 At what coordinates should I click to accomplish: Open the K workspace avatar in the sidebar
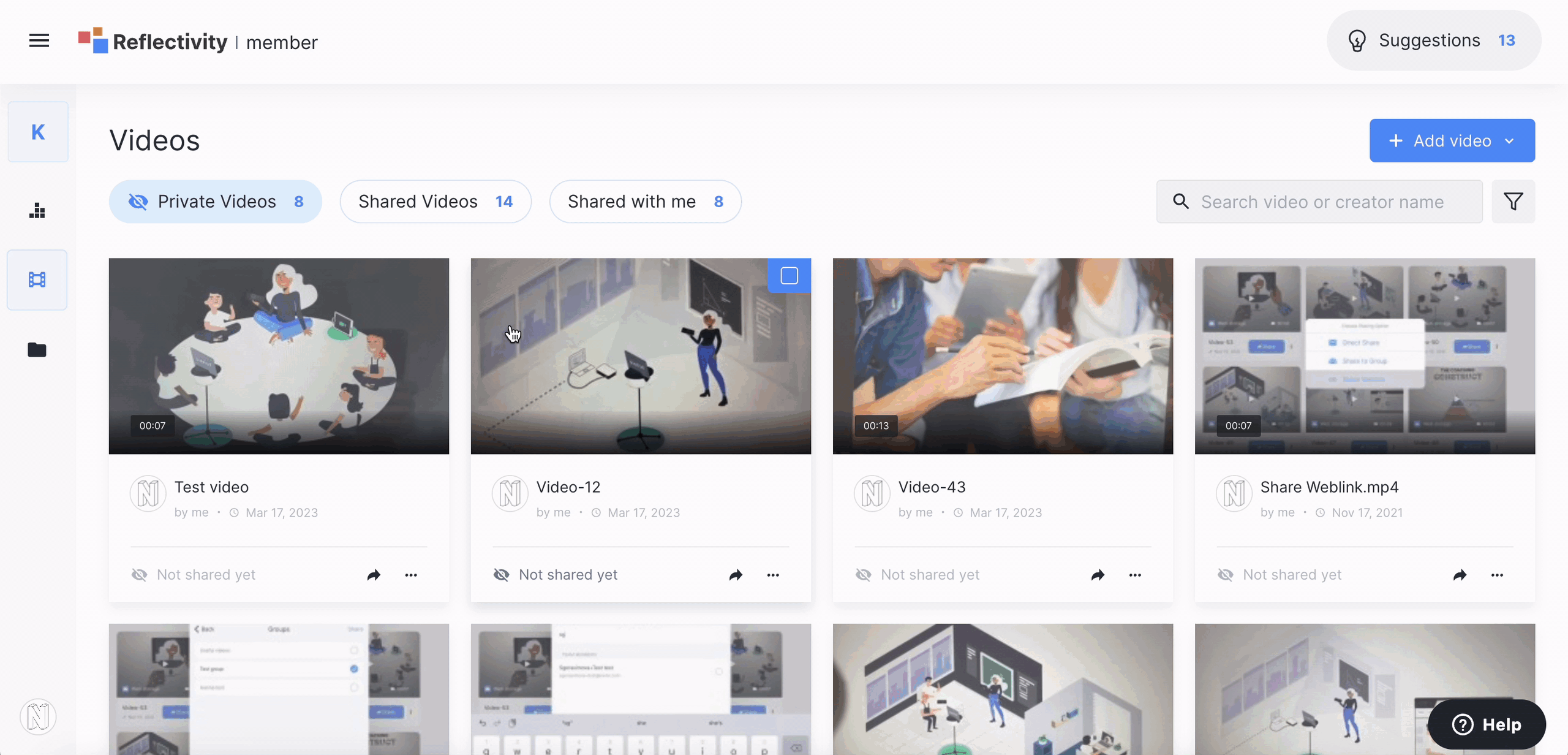pos(38,132)
